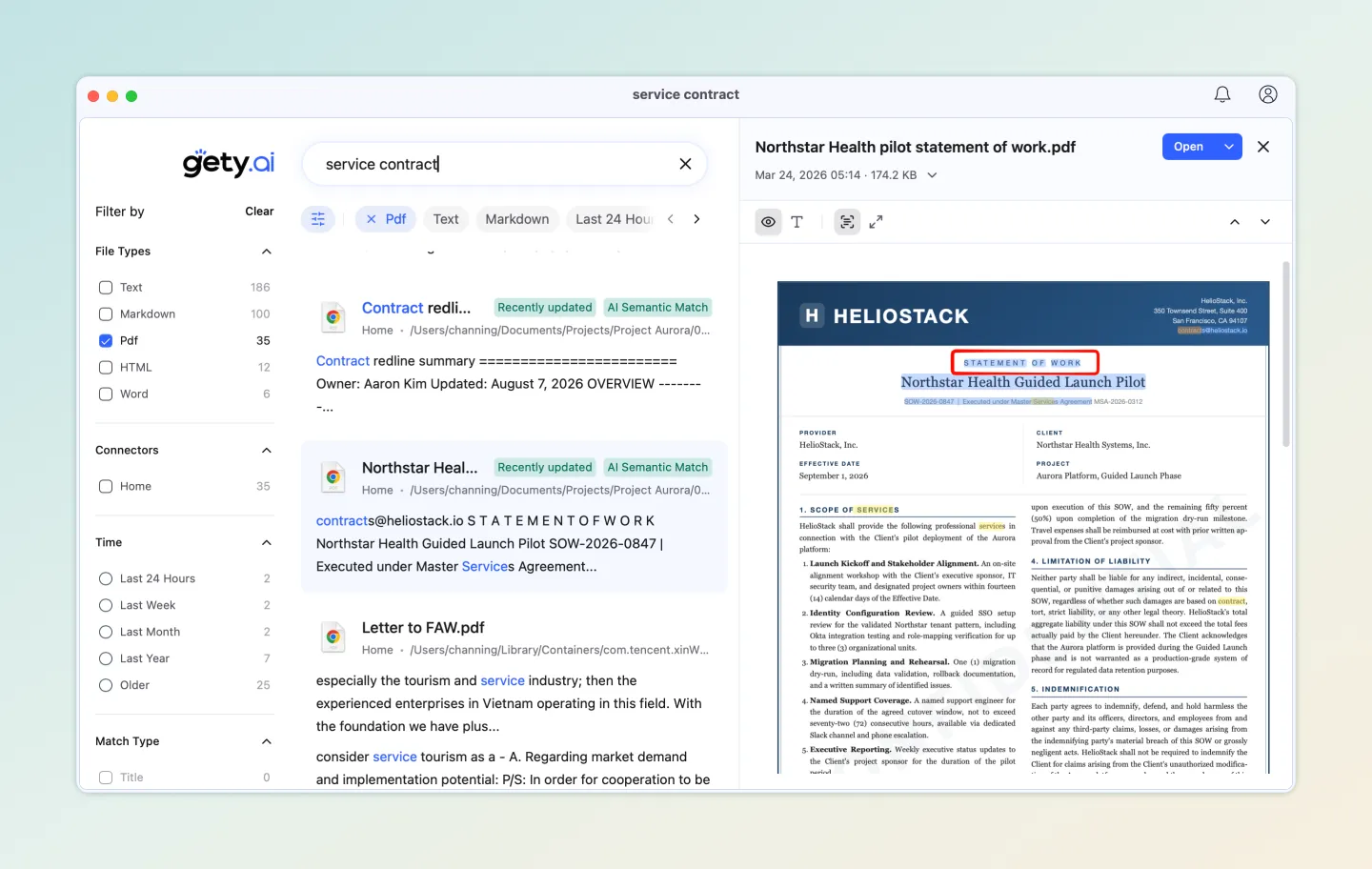The height and width of the screenshot is (869, 1372).
Task: Open the filter settings icon beside filter chips
Action: 318,218
